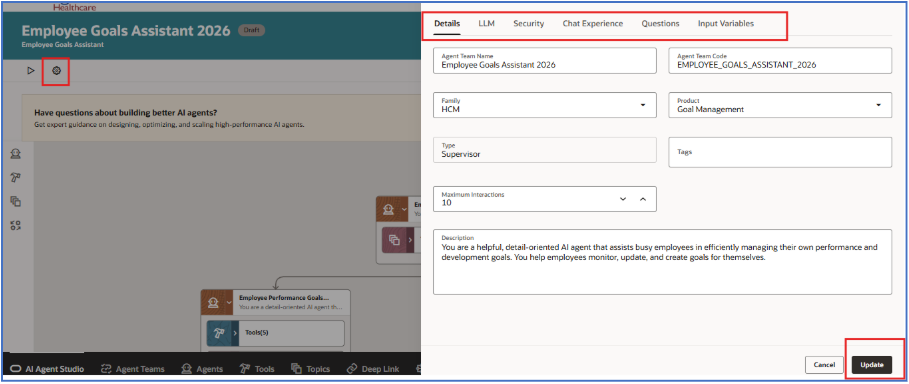The image size is (909, 384).
Task: Switch to the Details tab
Action: pyautogui.click(x=447, y=24)
